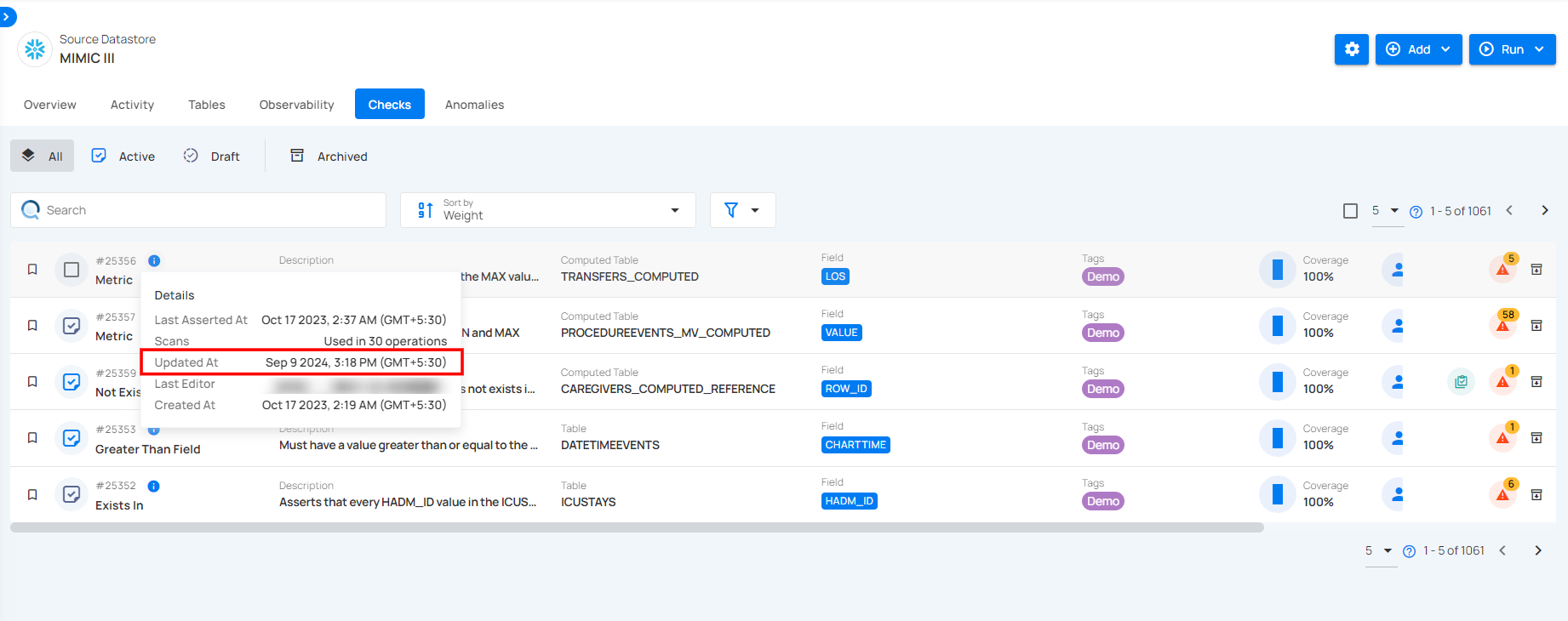Open the Add button dropdown
Screen dimensions: 1568x621
click(1418, 49)
